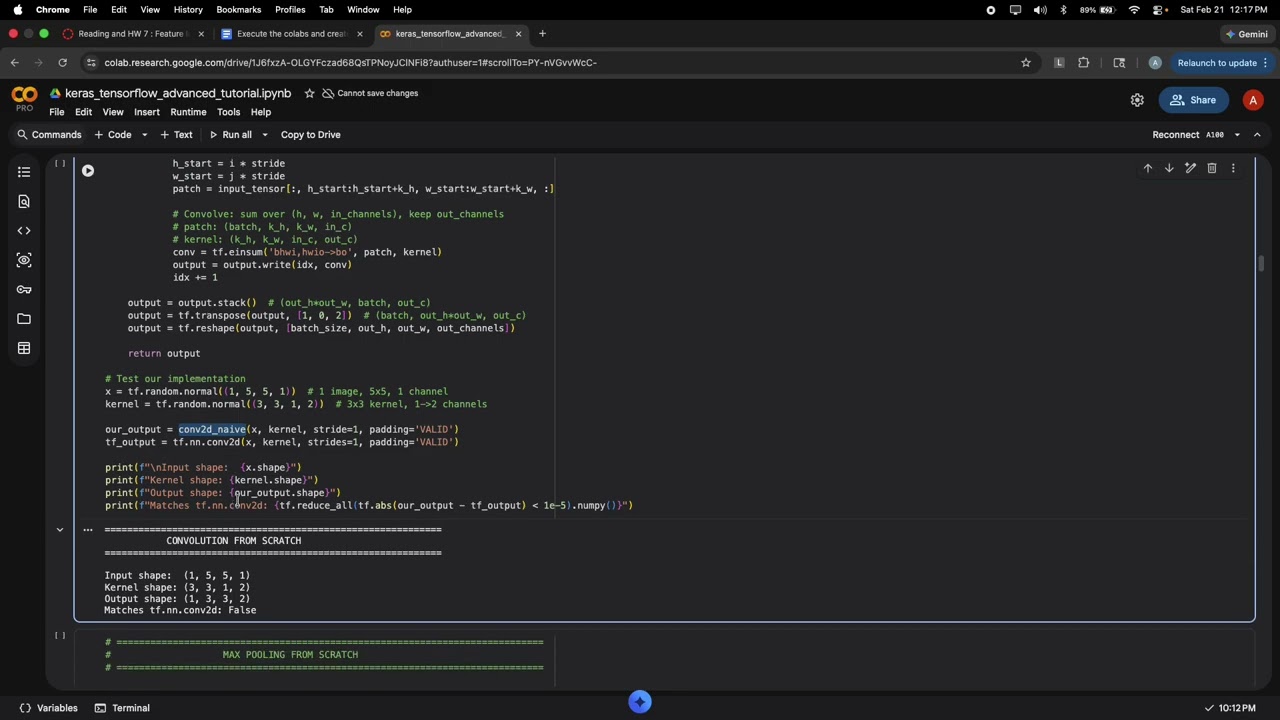This screenshot has width=1280, height=720.
Task: Open the Chrome Bookmarks menu in menu bar
Action: (238, 10)
